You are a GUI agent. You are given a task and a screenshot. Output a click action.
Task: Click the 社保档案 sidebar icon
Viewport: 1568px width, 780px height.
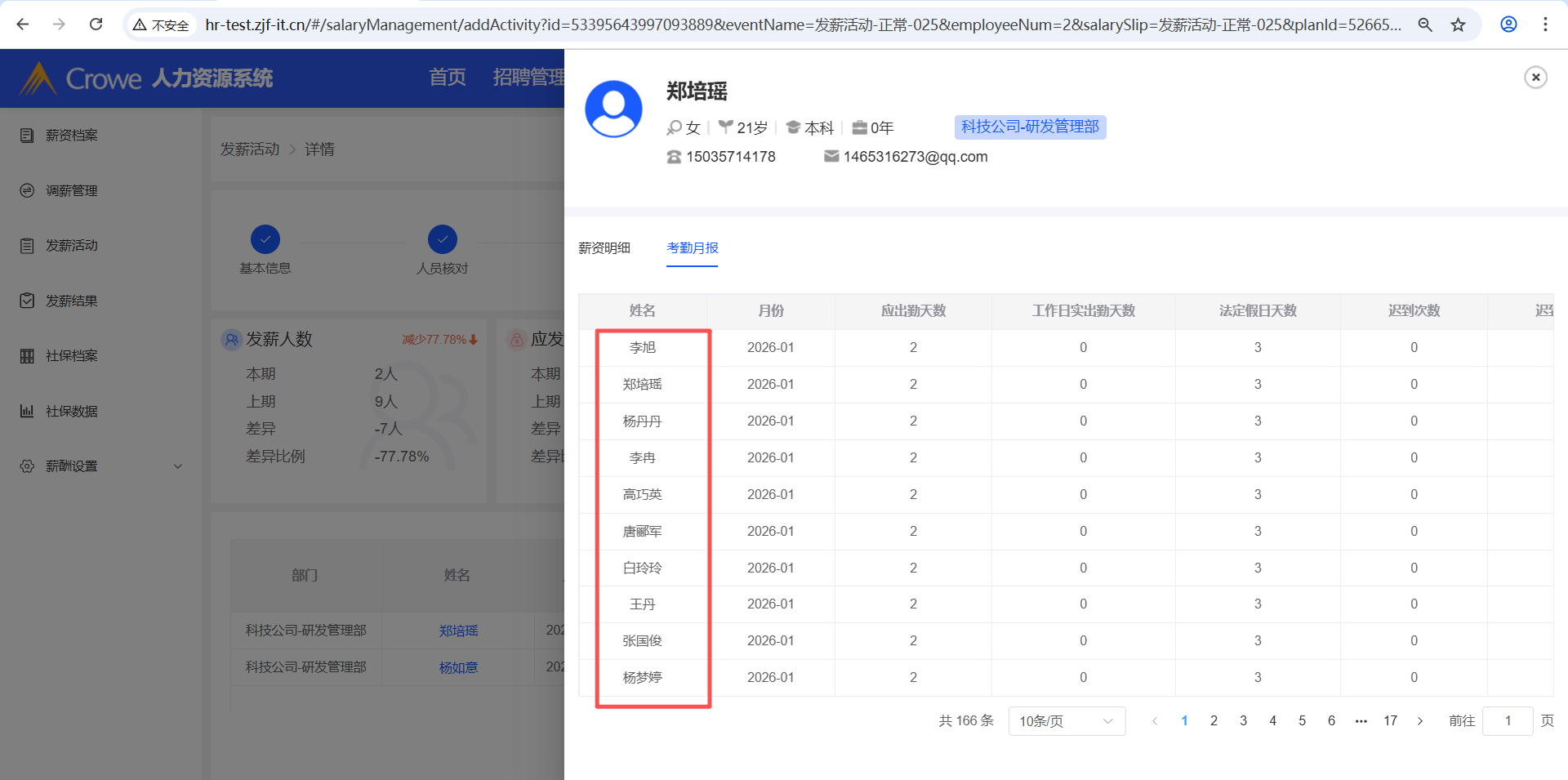coord(27,356)
